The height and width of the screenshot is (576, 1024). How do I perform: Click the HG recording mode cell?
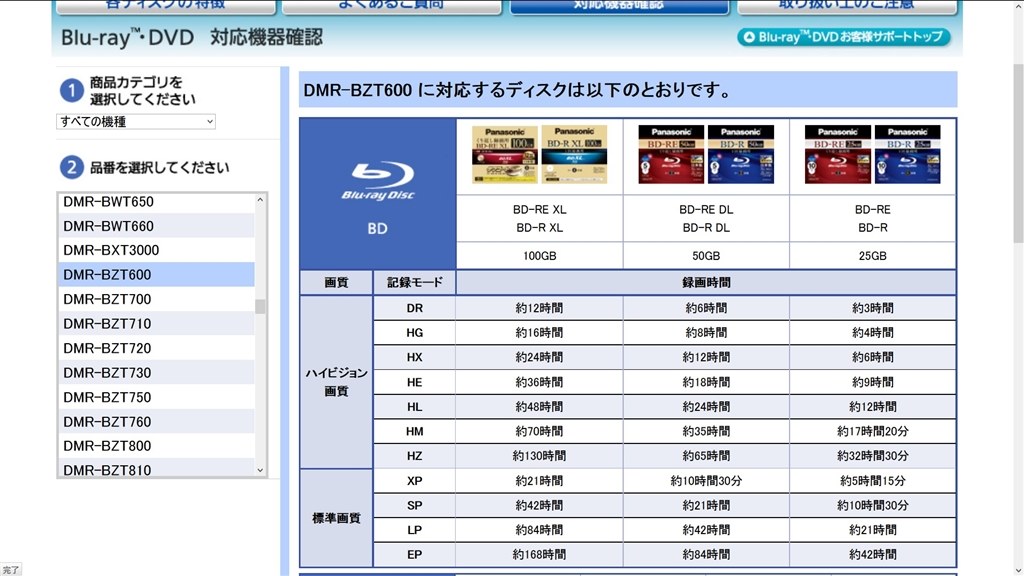click(x=415, y=333)
